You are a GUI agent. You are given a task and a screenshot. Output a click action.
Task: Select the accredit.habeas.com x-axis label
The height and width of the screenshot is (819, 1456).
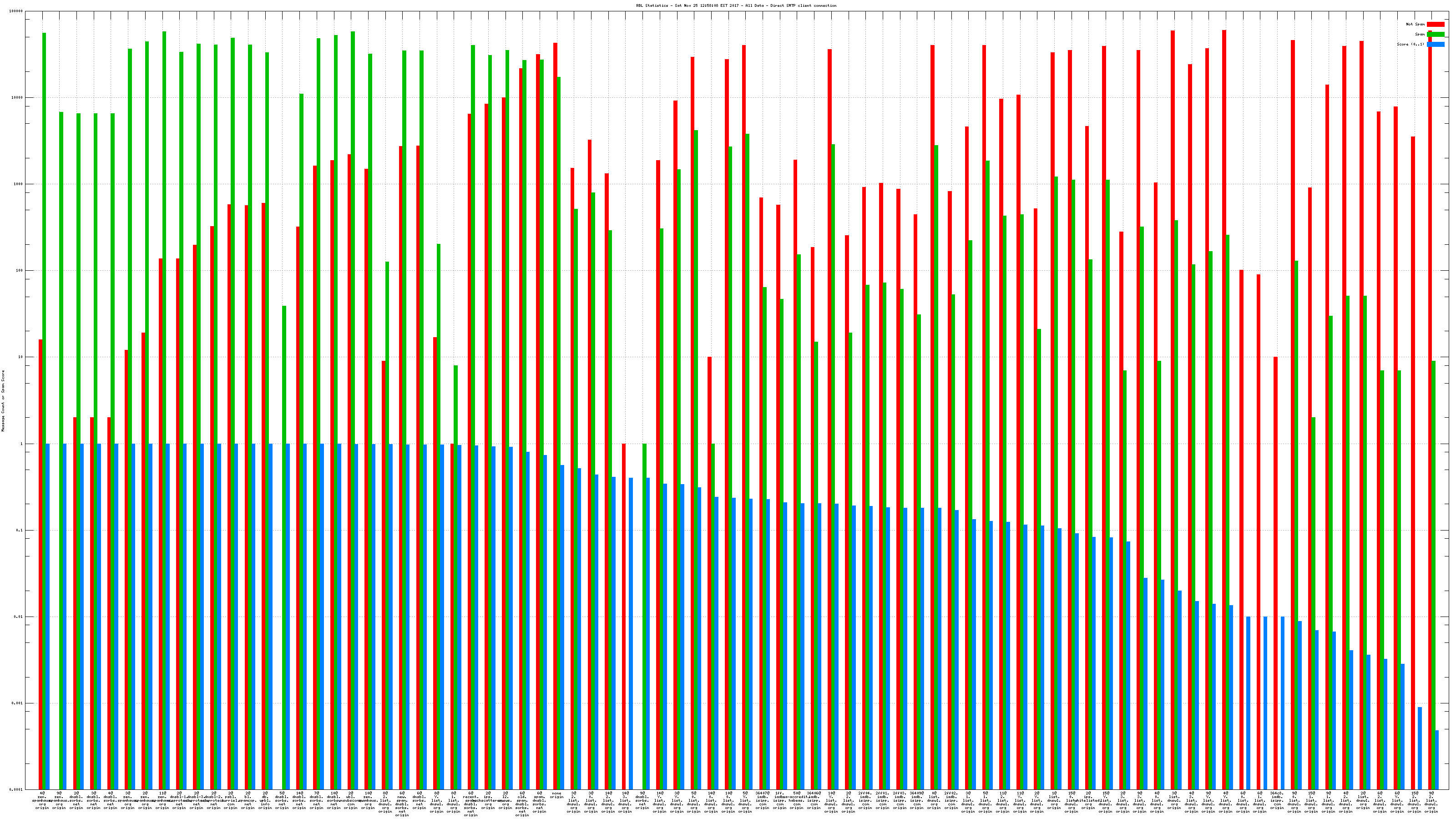pyautogui.click(x=796, y=800)
